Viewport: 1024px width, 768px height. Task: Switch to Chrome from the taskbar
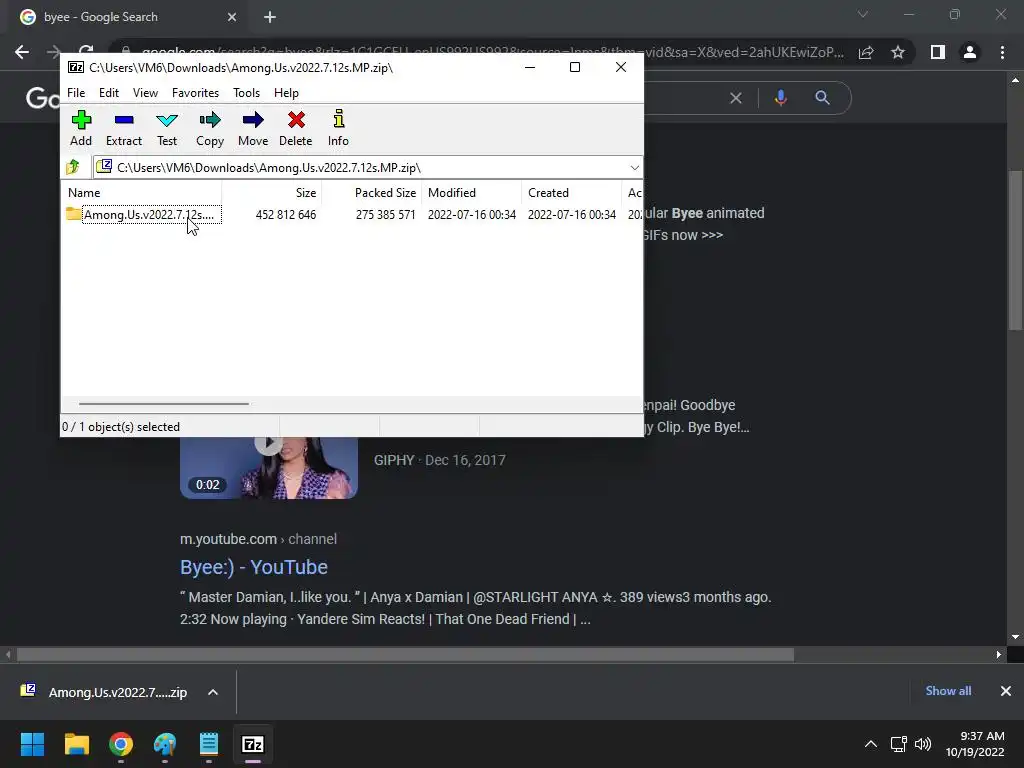pos(121,744)
